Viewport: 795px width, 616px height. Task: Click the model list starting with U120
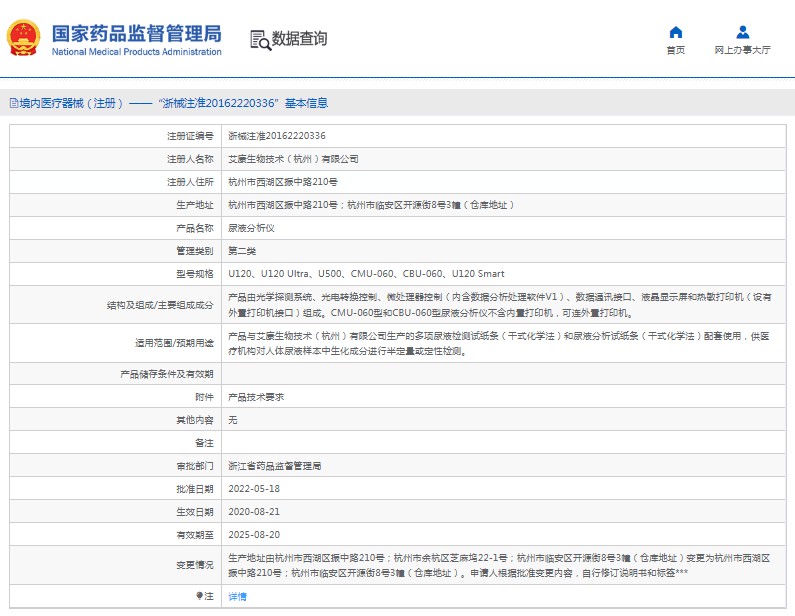[x=366, y=274]
